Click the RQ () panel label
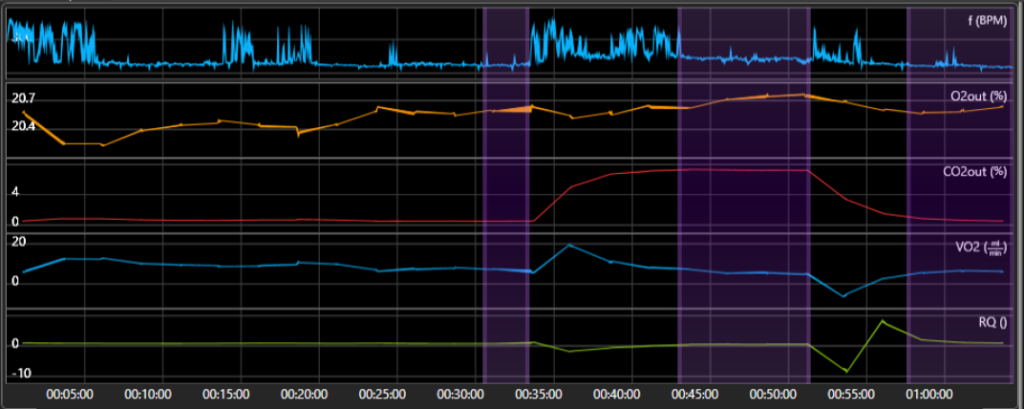The width and height of the screenshot is (1024, 409). tap(995, 323)
